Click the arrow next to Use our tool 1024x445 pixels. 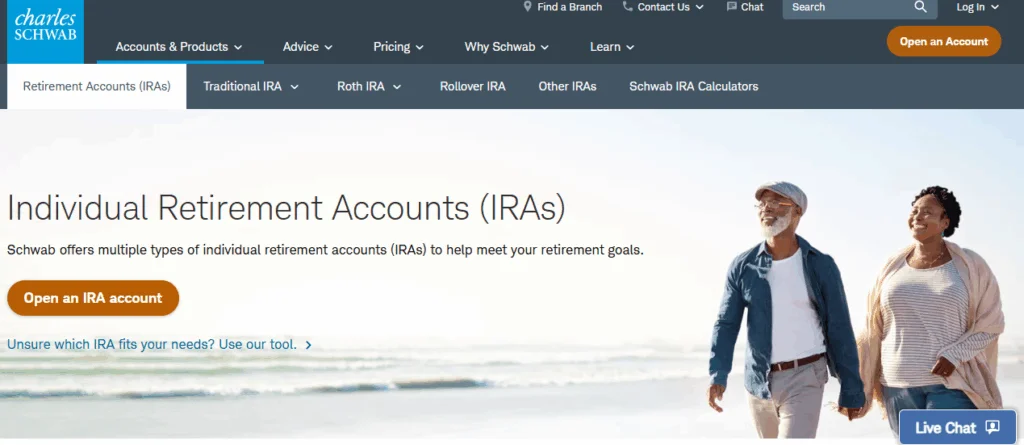[309, 345]
